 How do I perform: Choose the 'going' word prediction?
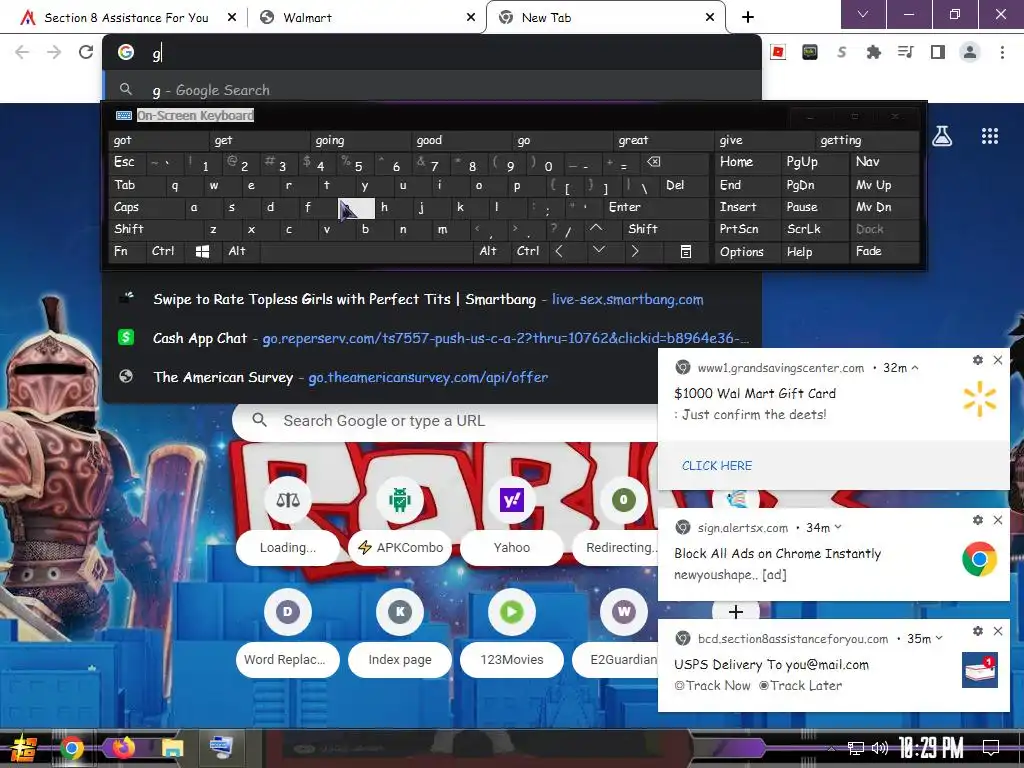(x=360, y=140)
